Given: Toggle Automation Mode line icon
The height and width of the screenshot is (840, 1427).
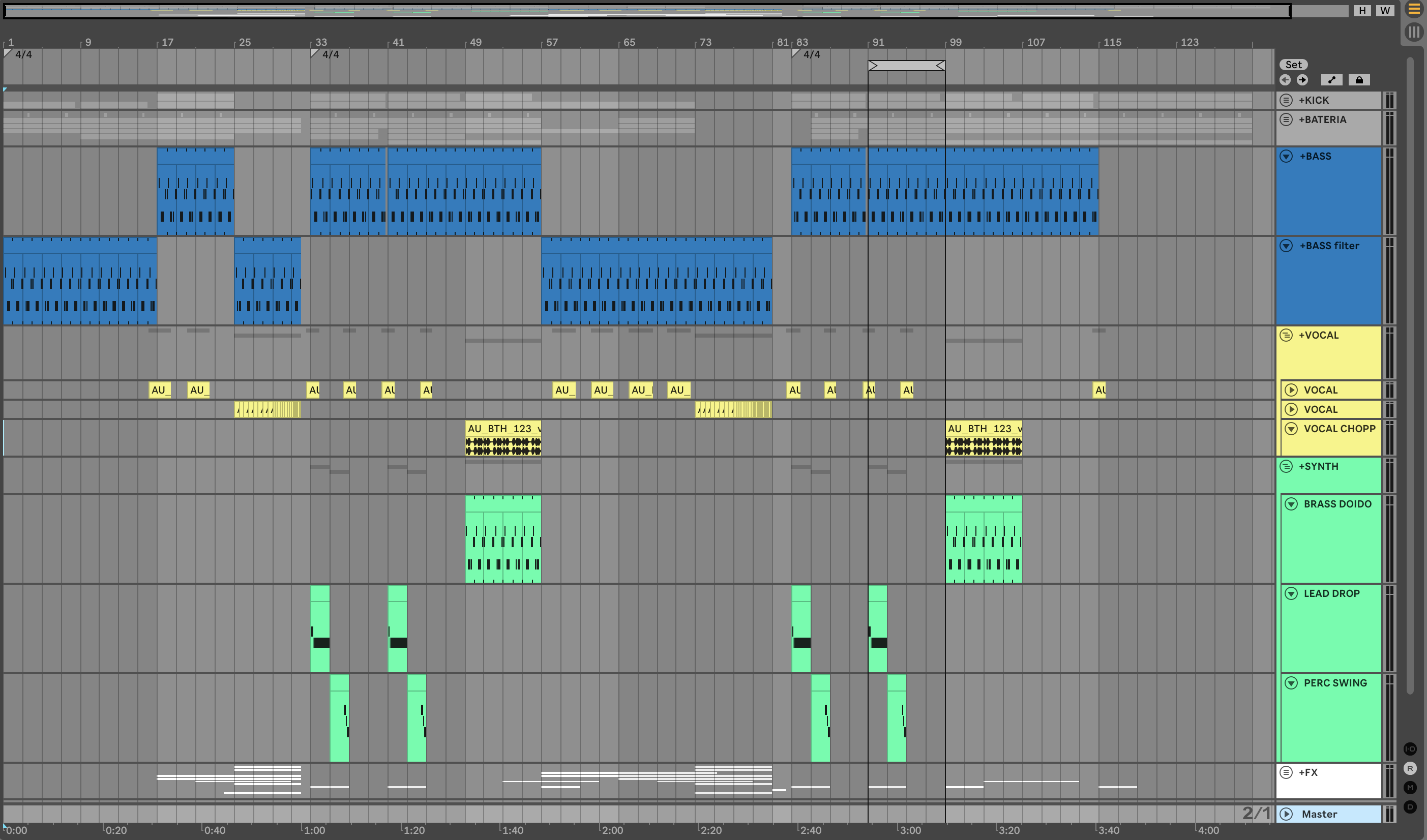Looking at the screenshot, I should point(1332,80).
